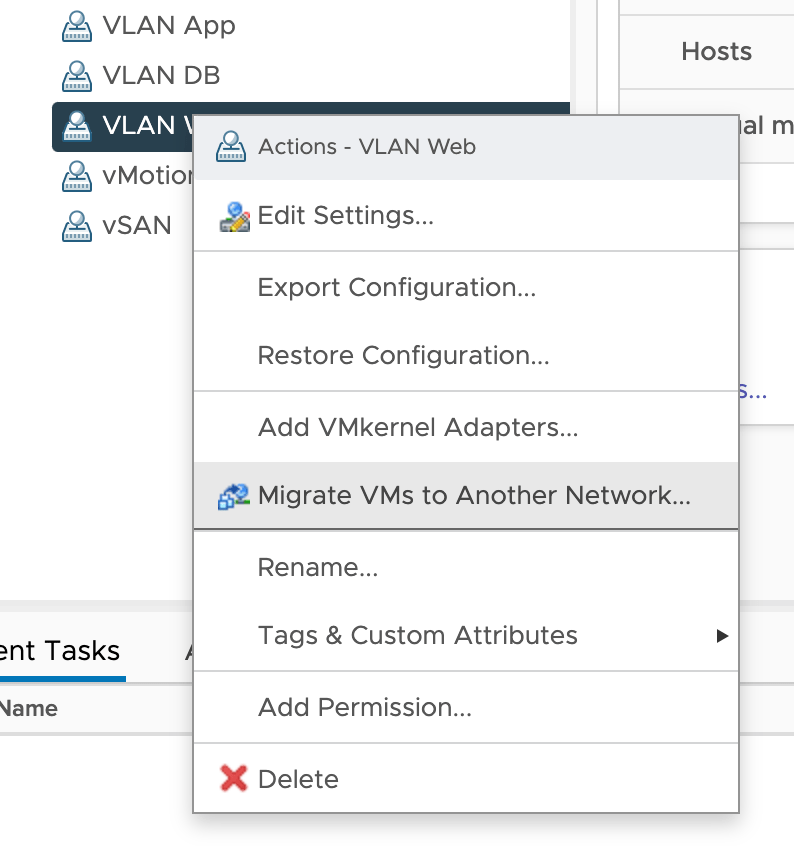Click the Edit Settings pencil icon
794x846 pixels.
(x=233, y=216)
